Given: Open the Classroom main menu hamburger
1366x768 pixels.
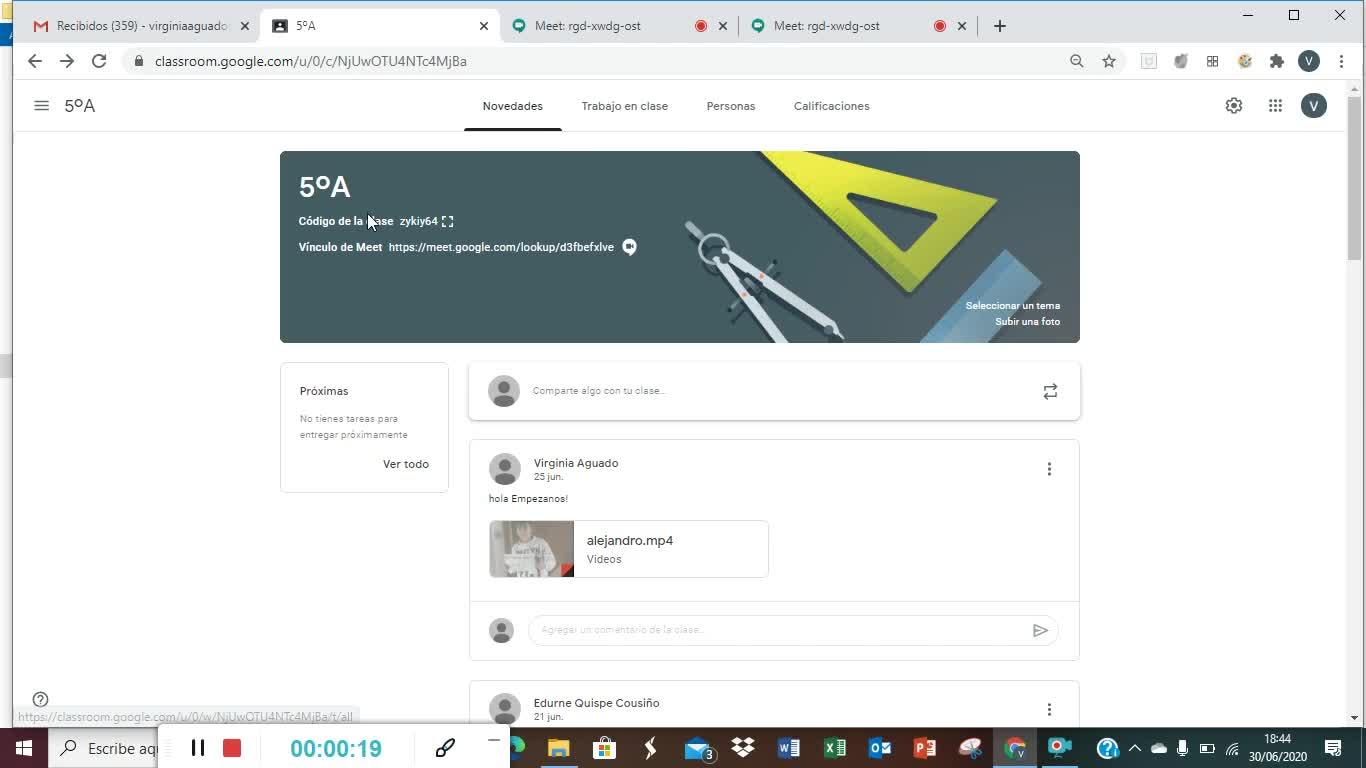Looking at the screenshot, I should click(41, 105).
